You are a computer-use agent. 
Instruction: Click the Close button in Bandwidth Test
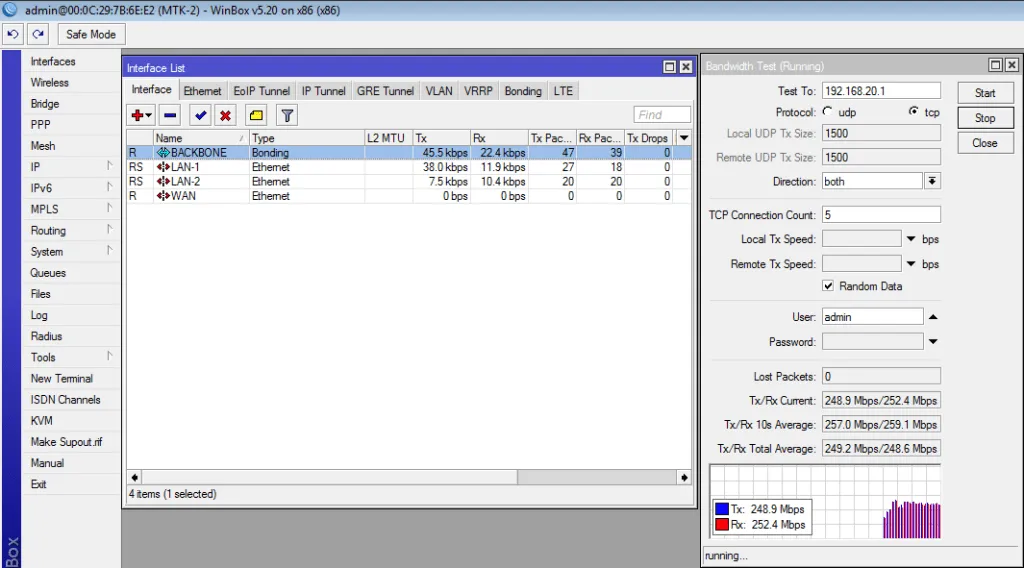[985, 143]
